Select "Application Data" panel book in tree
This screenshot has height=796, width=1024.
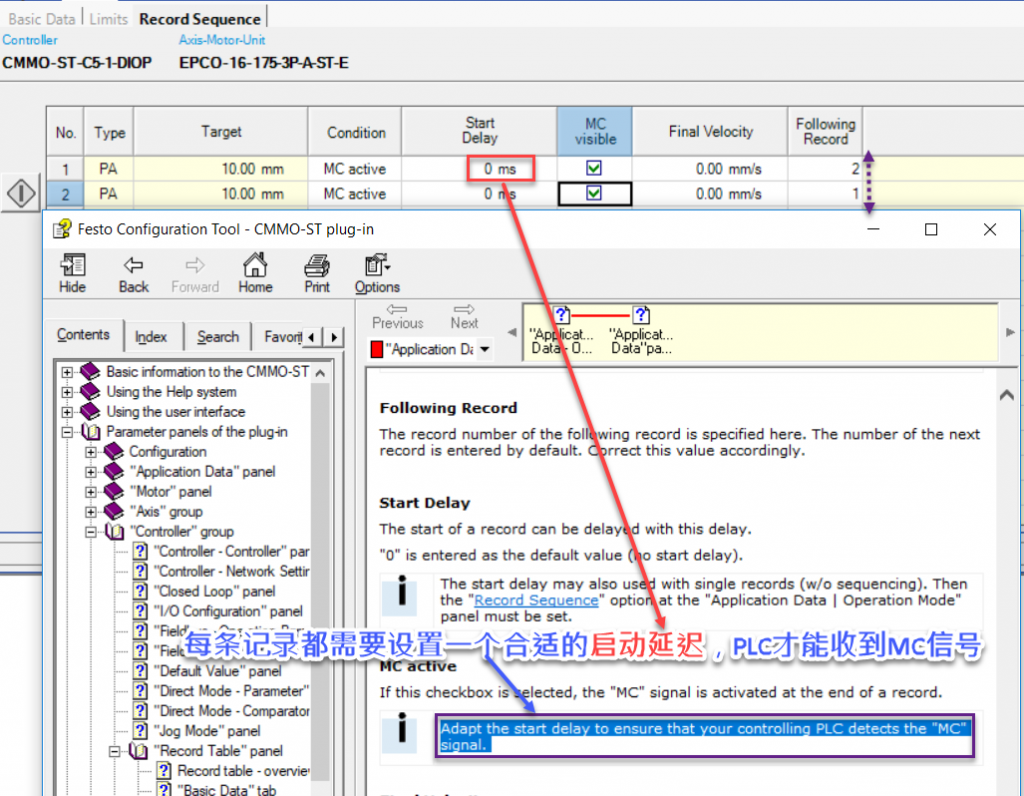point(190,472)
